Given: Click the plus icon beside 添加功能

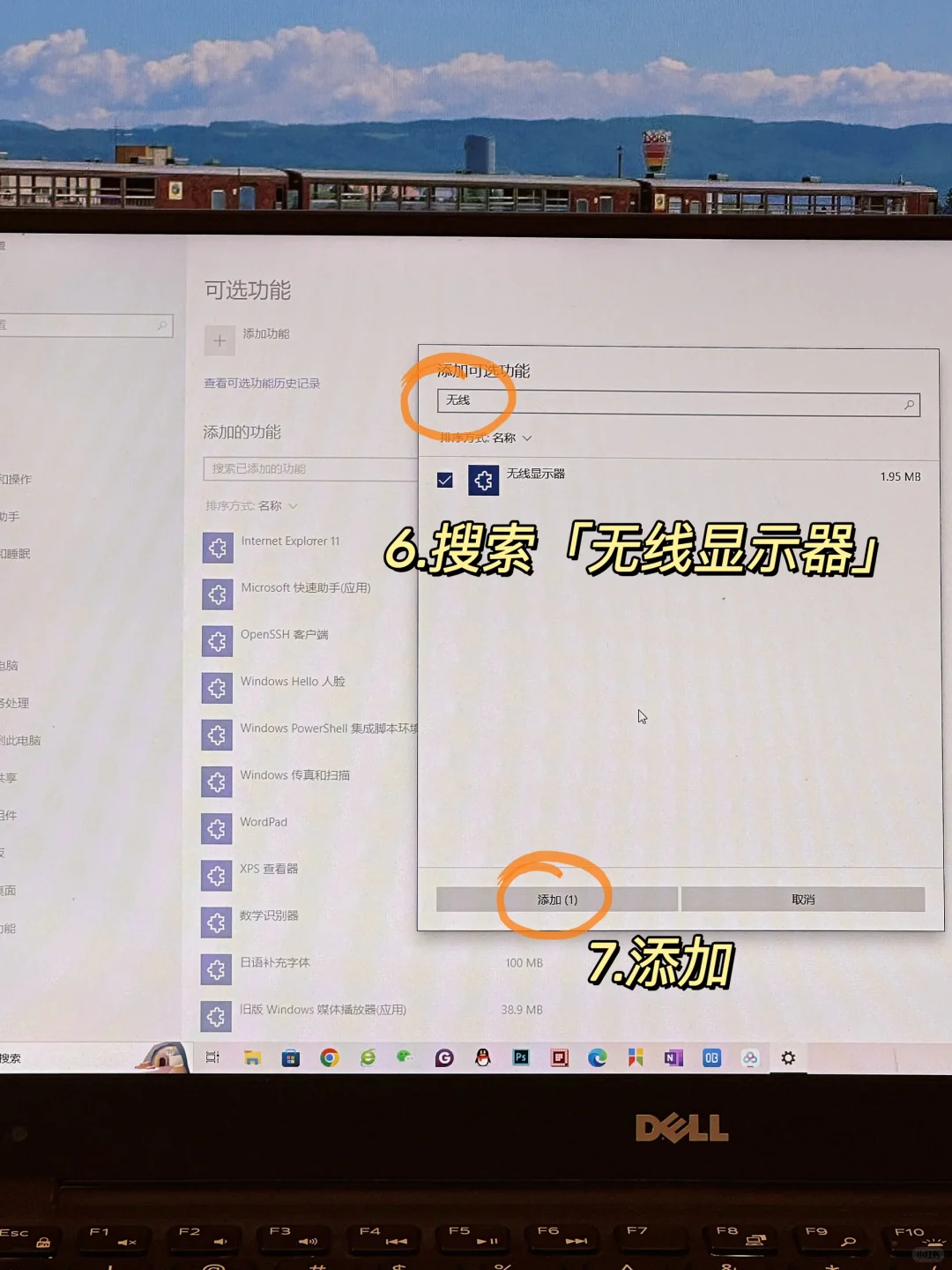Looking at the screenshot, I should (219, 340).
